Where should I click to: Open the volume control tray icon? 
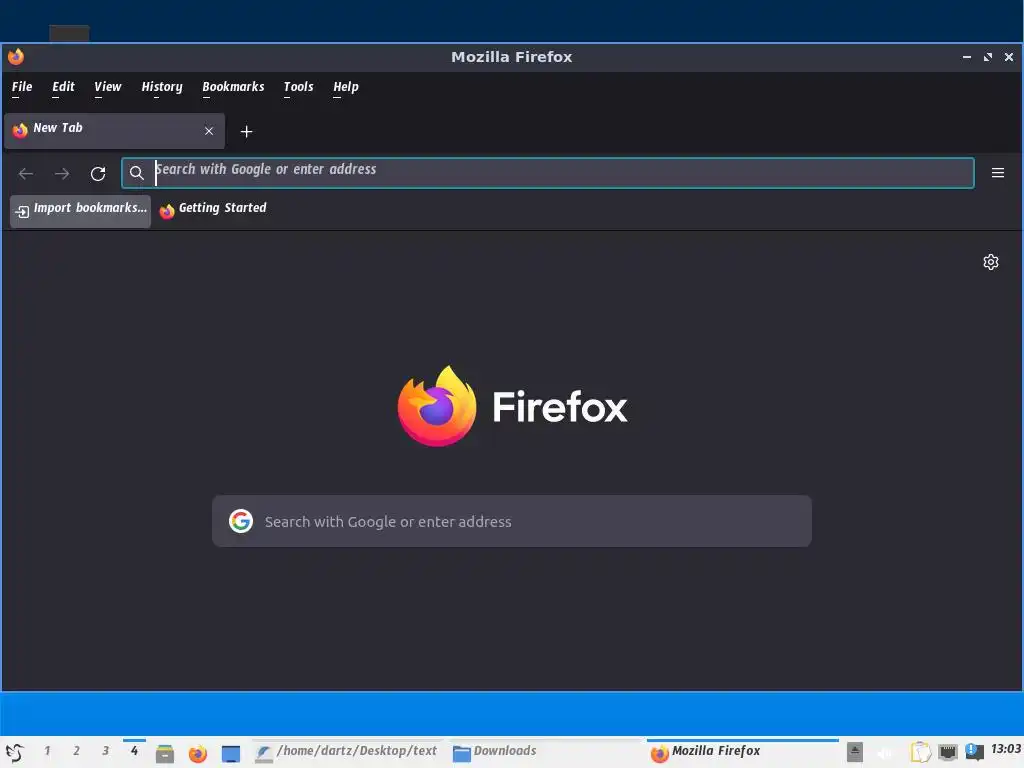(886, 752)
